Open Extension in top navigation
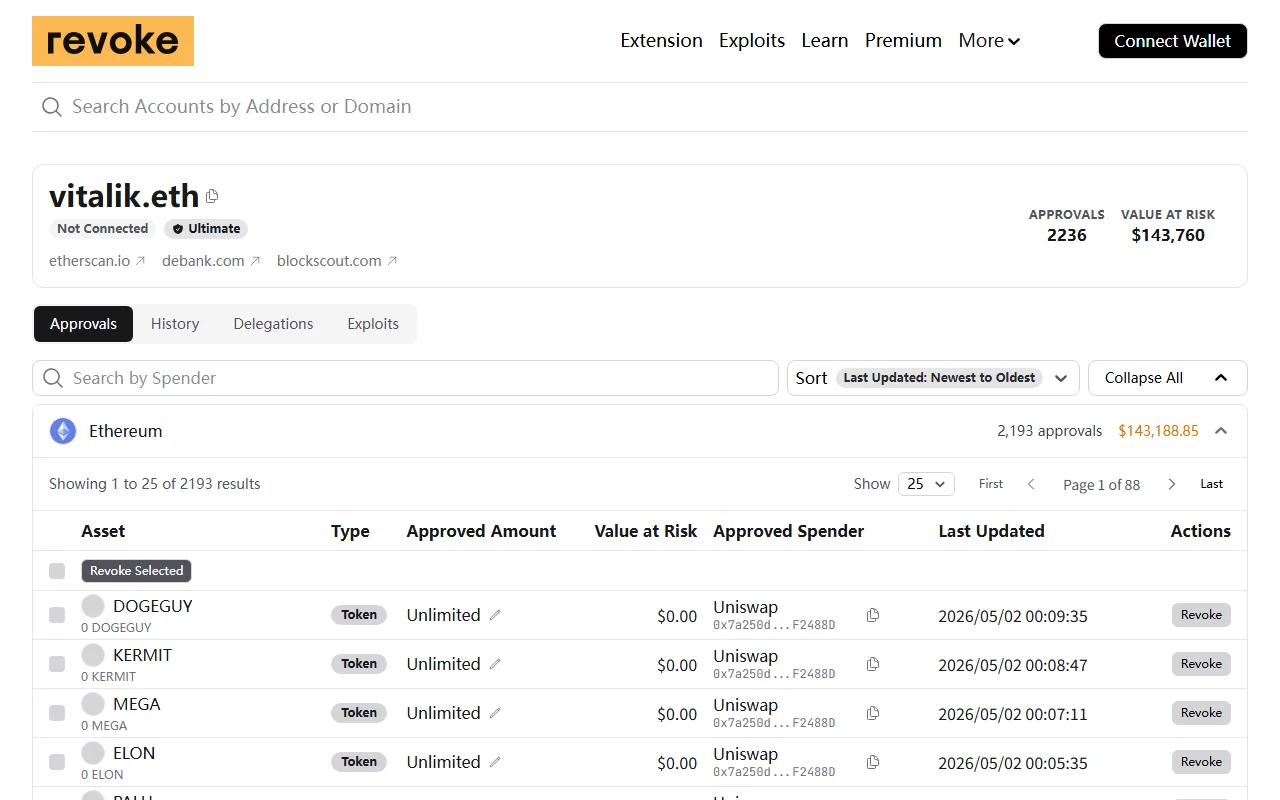The height and width of the screenshot is (800, 1280). click(x=661, y=41)
